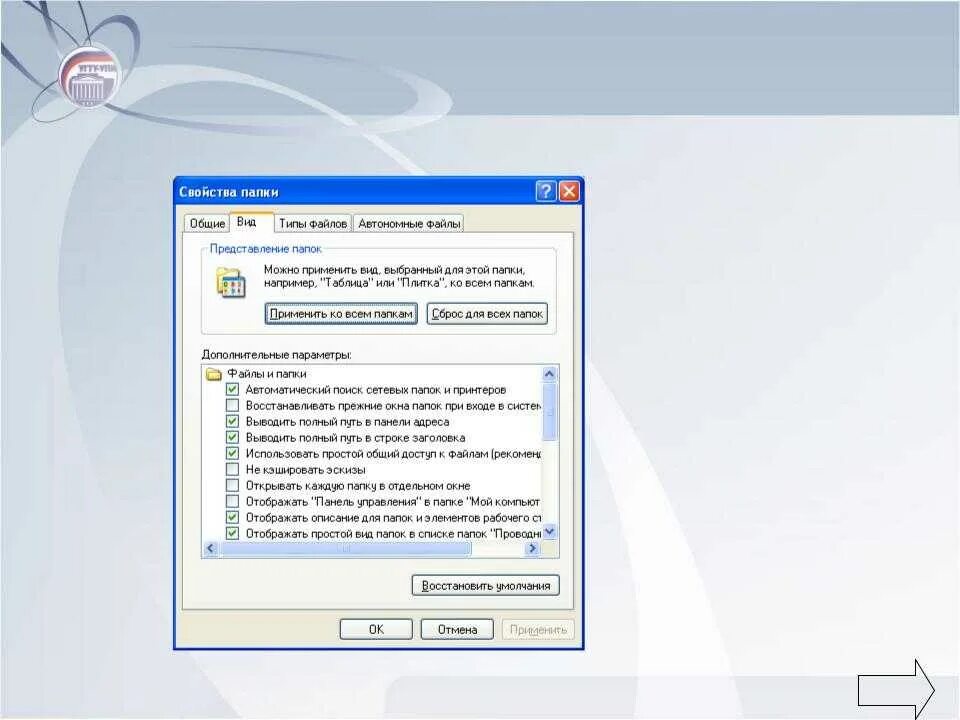This screenshot has height=720, width=960.
Task: Toggle Отображать простой вид папок checkbox
Action: tap(232, 533)
